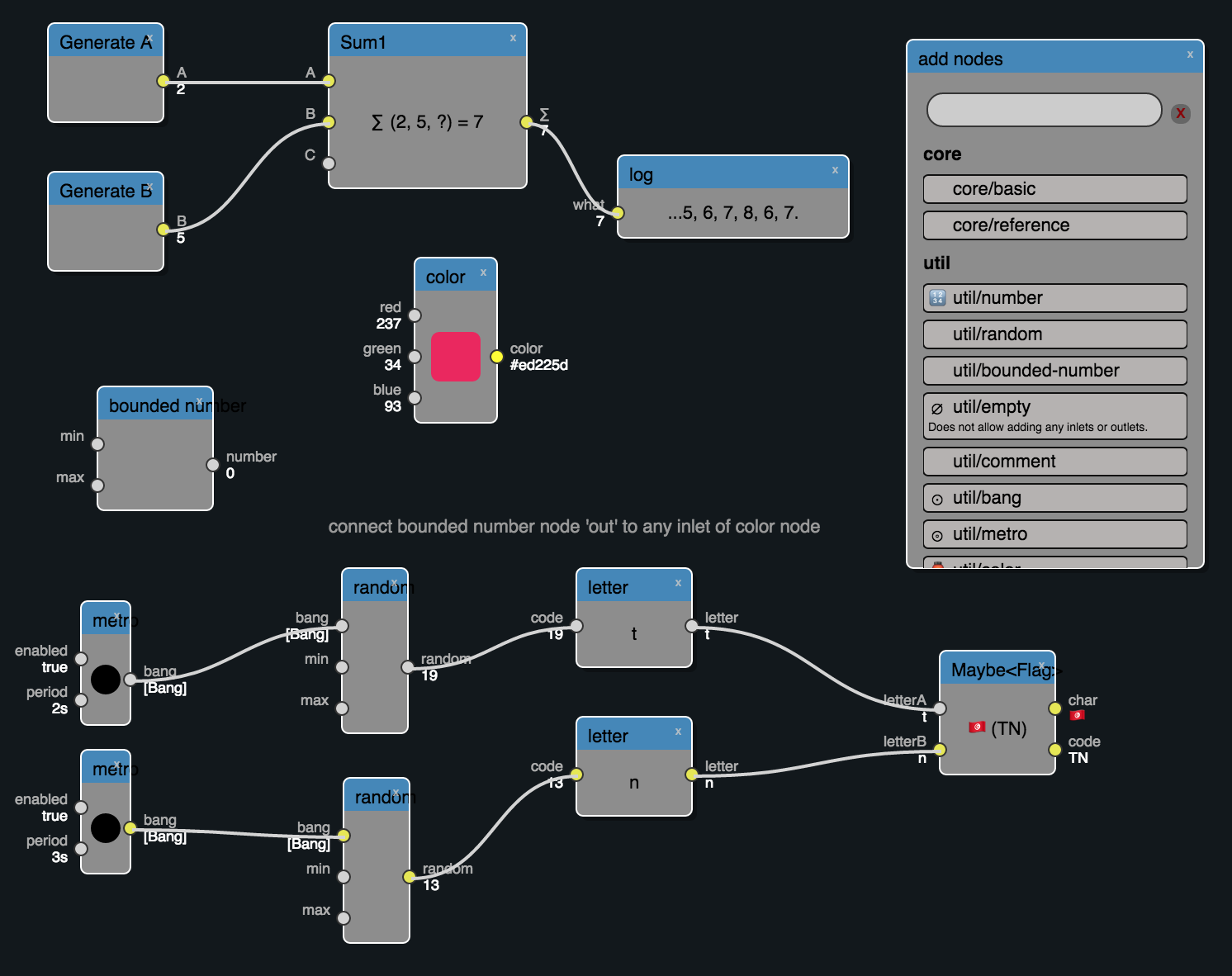Image resolution: width=1232 pixels, height=976 pixels.
Task: Click the bounded number node's number outlet
Action: click(213, 465)
